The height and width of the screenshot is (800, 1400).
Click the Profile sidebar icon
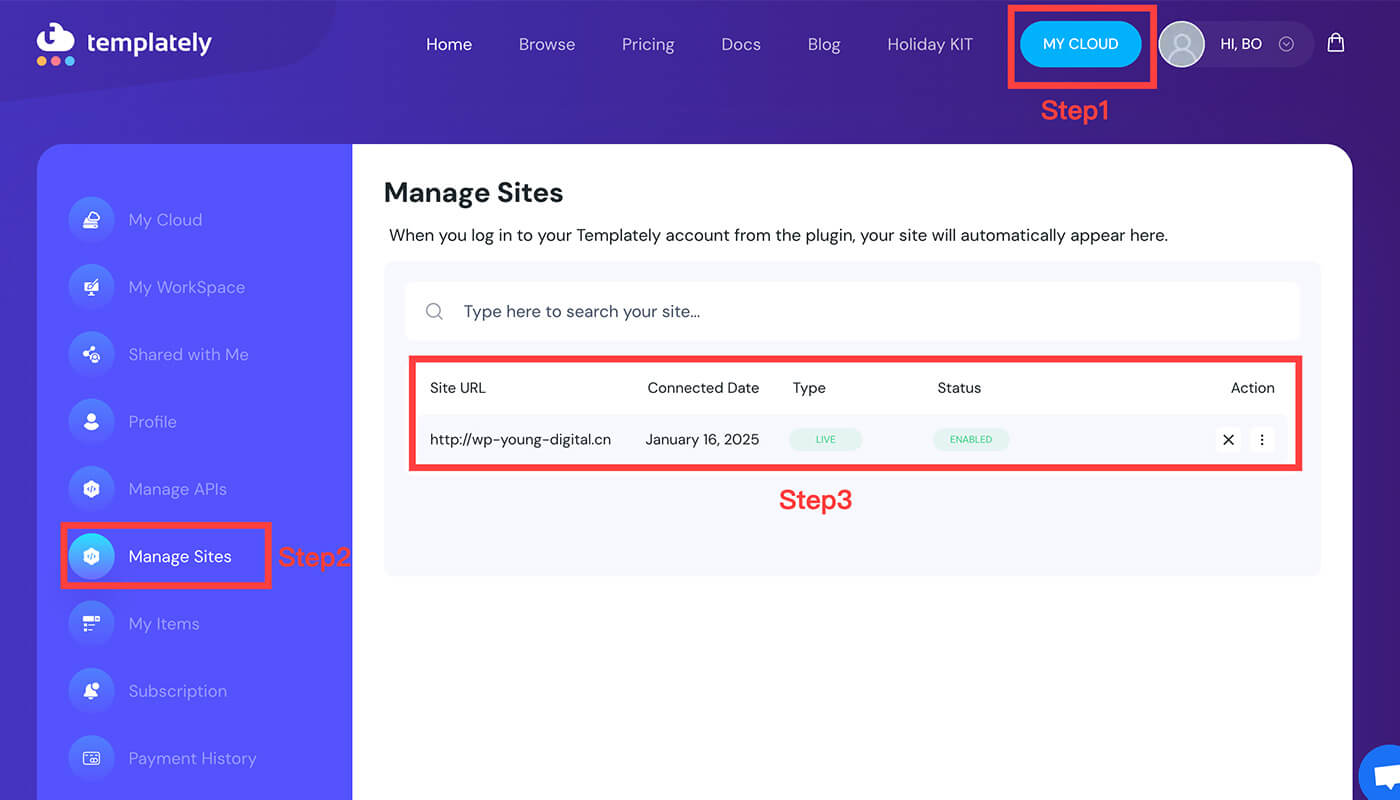tap(91, 422)
